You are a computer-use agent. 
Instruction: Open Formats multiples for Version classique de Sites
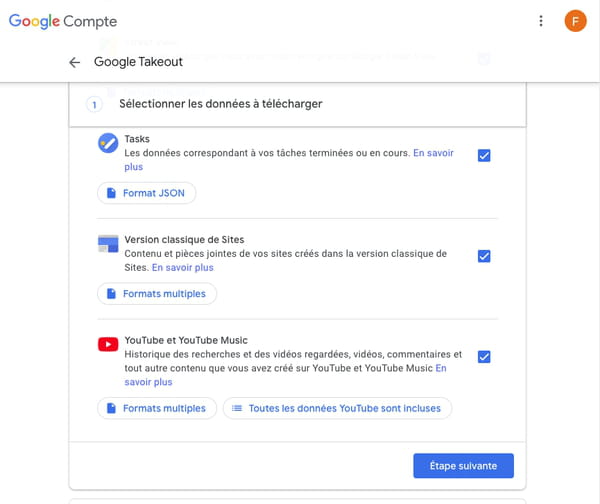pos(157,294)
